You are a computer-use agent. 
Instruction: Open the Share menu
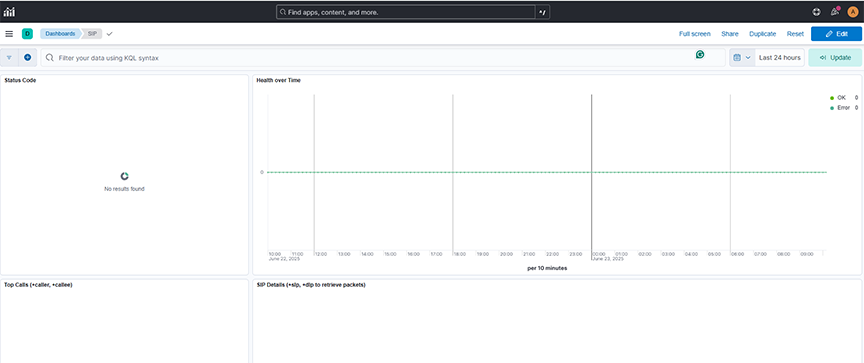(730, 34)
